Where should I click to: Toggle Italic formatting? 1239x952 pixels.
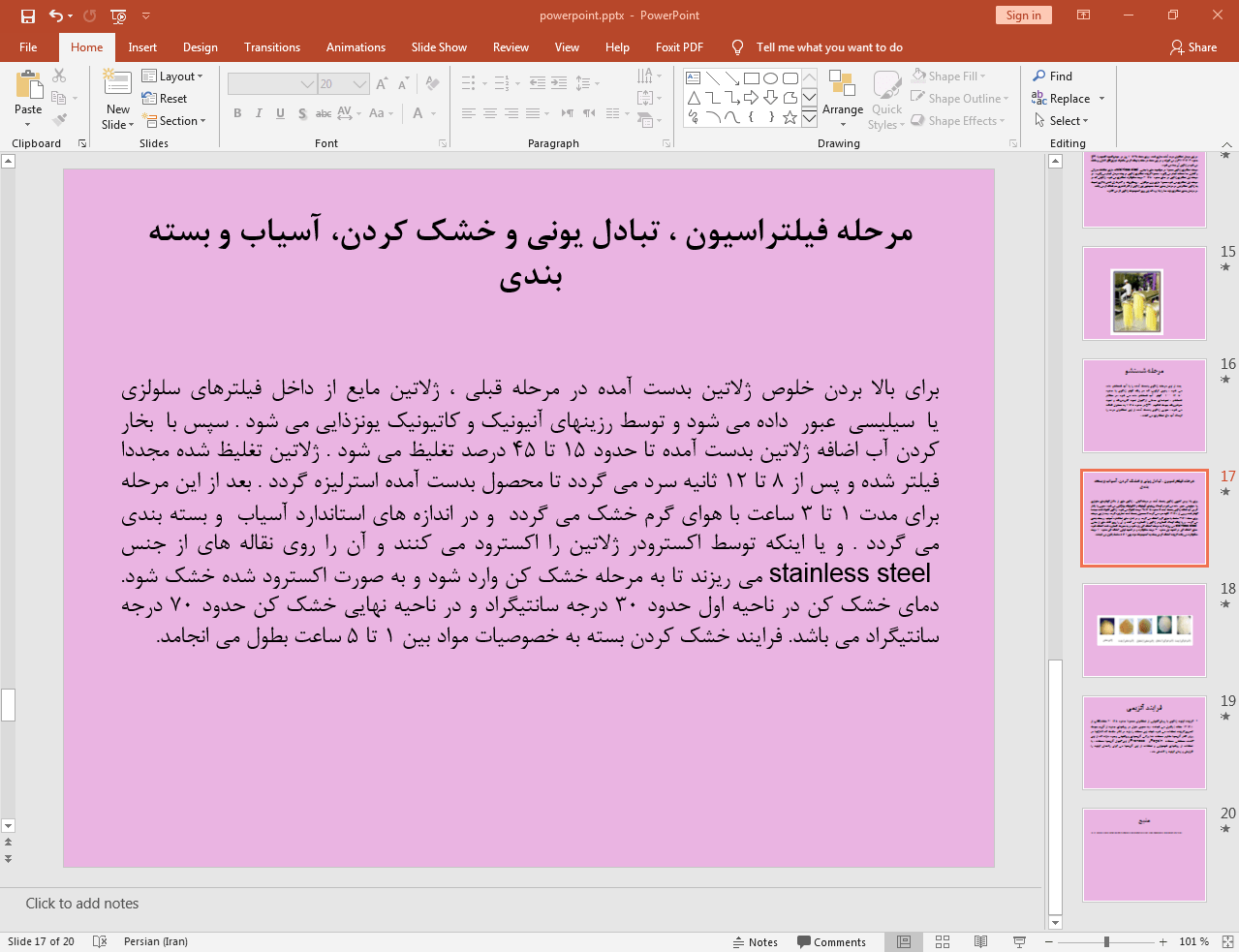tap(259, 113)
